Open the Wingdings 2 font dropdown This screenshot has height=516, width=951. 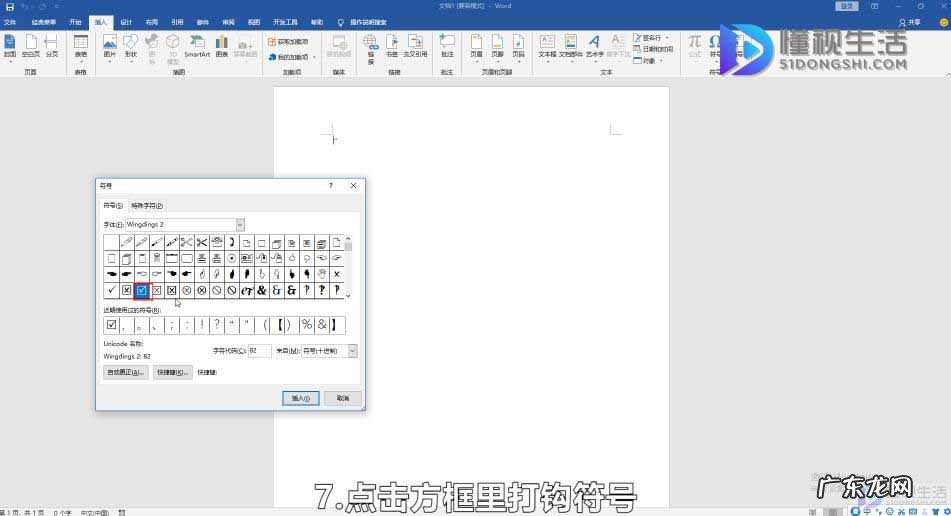(240, 225)
